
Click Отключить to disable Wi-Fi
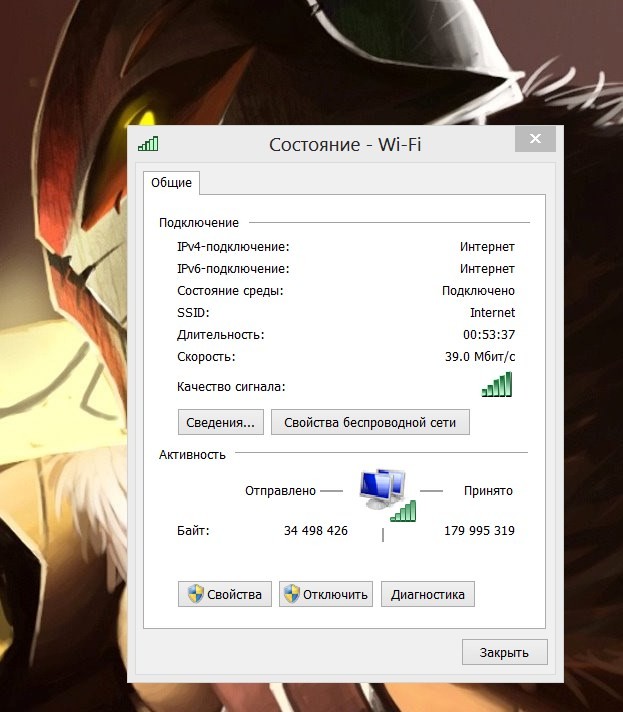coord(326,594)
